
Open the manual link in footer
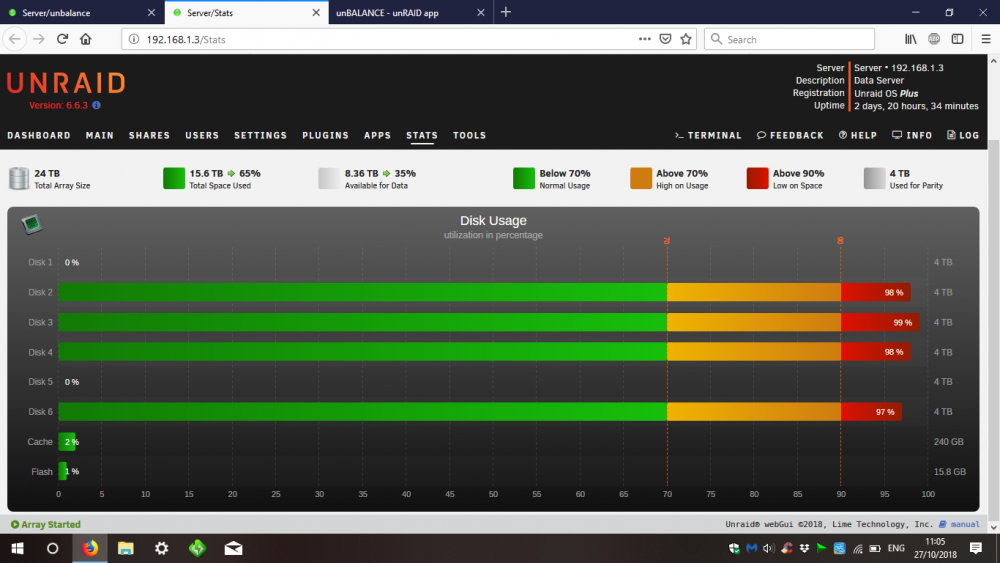[965, 524]
